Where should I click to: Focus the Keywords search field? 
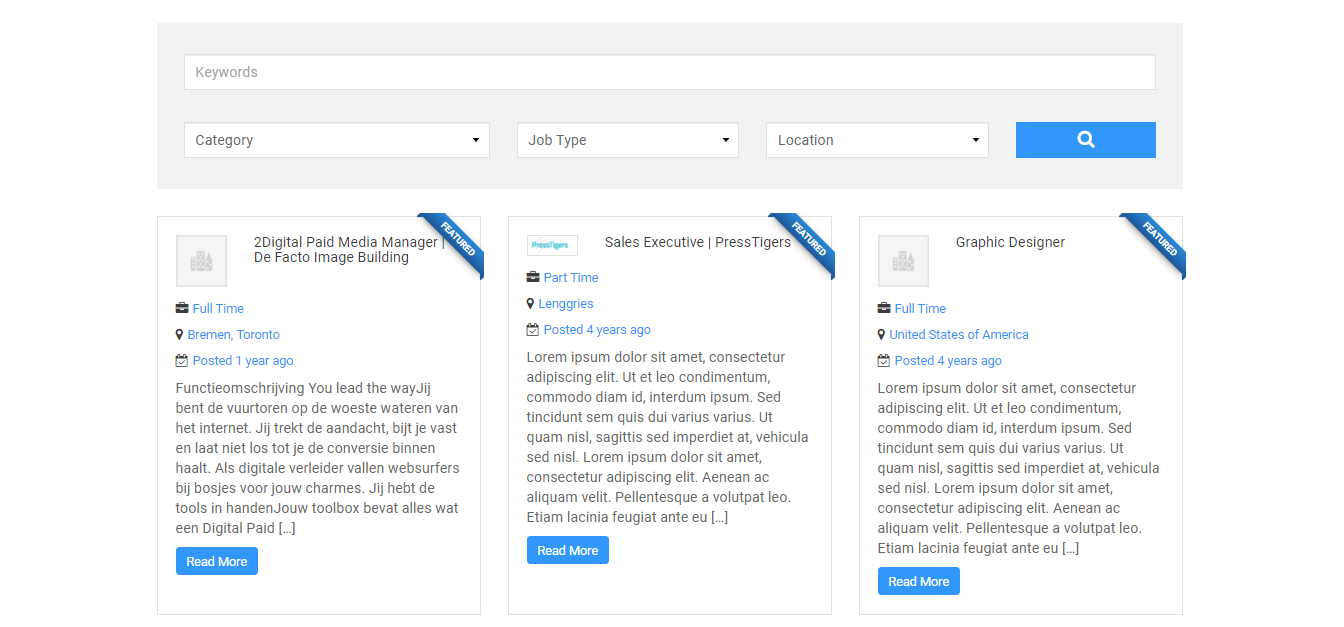[669, 72]
